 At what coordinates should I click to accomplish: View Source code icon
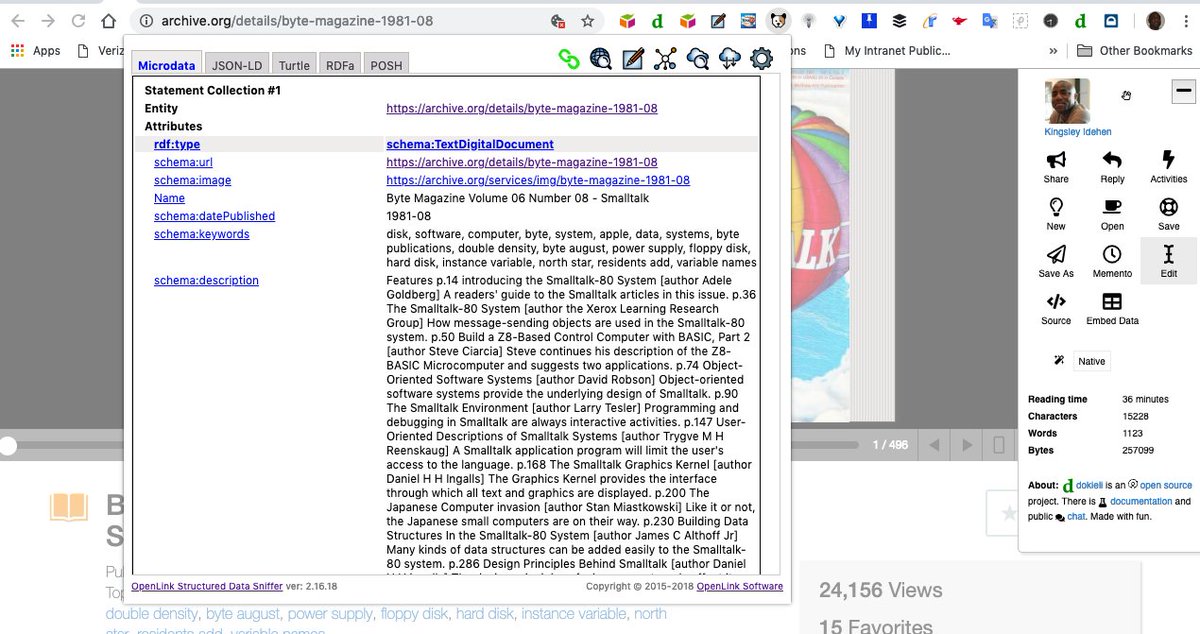[x=1056, y=301]
